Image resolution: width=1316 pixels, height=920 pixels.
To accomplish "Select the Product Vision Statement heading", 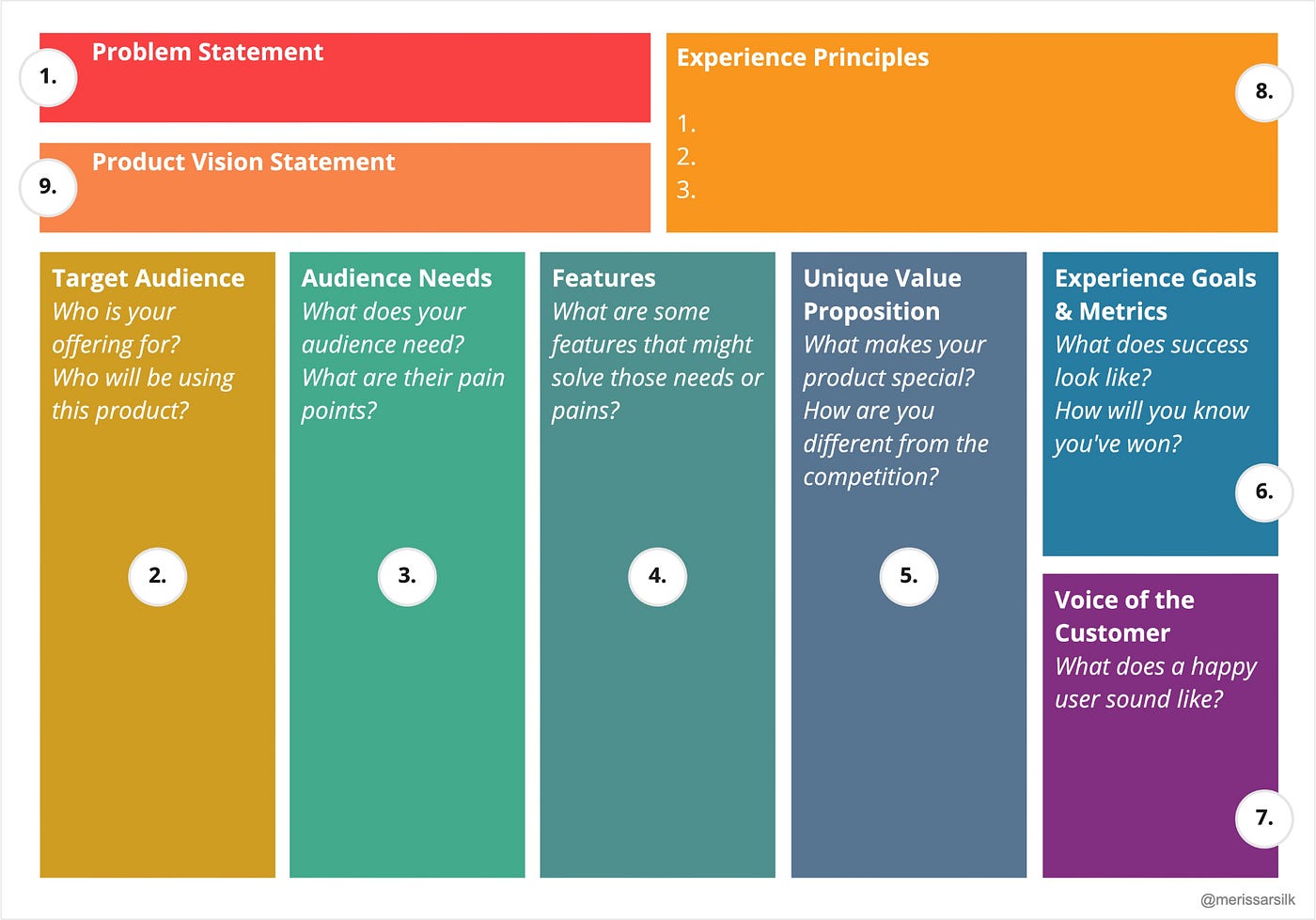I will pyautogui.click(x=243, y=162).
